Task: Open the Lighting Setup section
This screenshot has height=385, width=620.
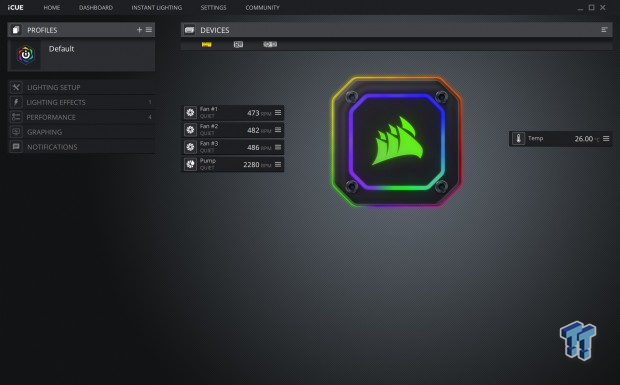Action: tap(82, 87)
